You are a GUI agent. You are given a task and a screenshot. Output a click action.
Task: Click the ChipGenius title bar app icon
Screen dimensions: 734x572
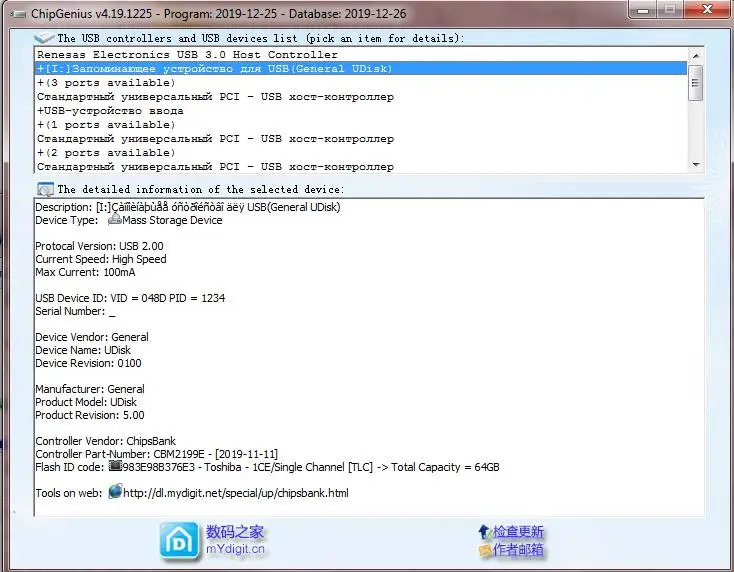coord(19,14)
